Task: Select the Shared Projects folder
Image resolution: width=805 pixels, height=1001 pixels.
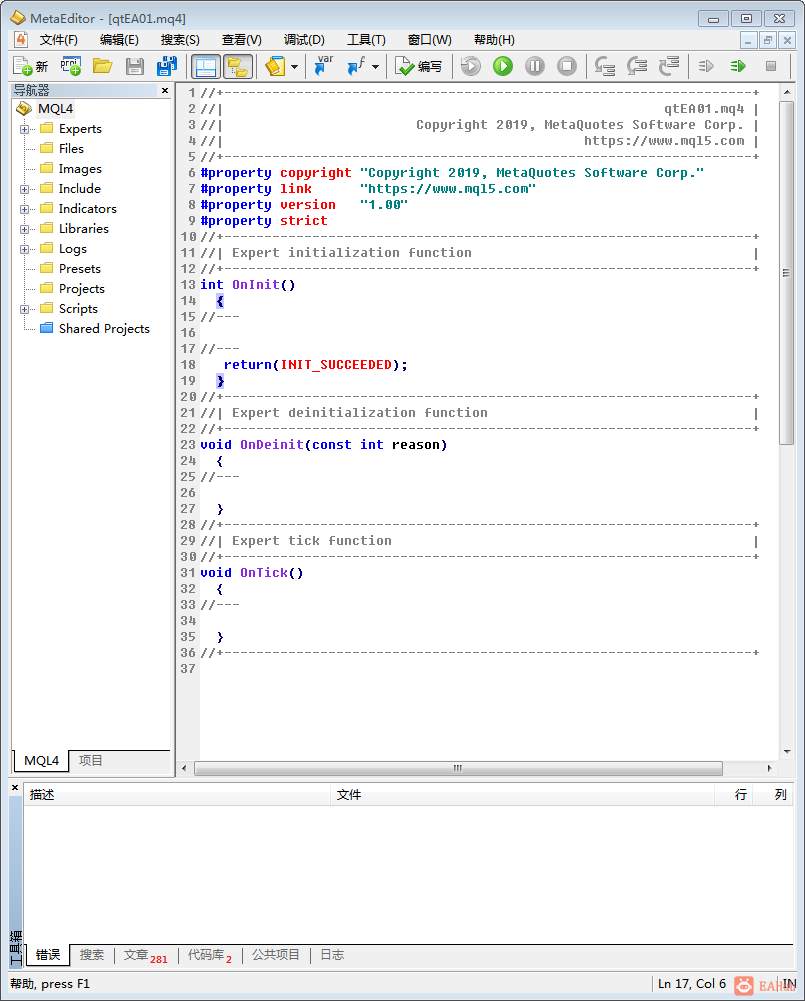Action: coord(104,329)
